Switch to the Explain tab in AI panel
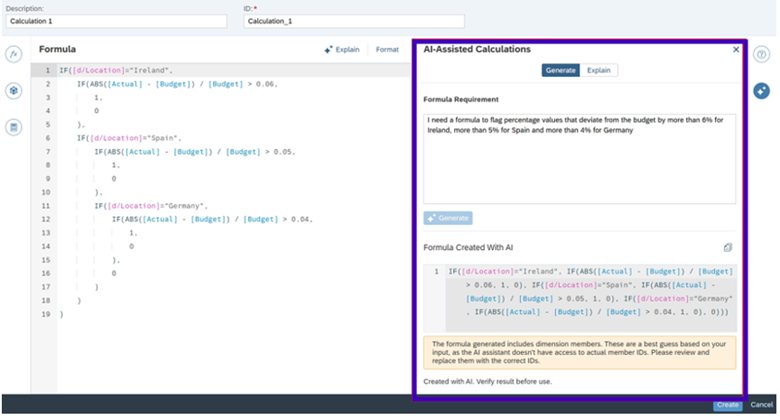The image size is (780, 420). click(x=600, y=70)
